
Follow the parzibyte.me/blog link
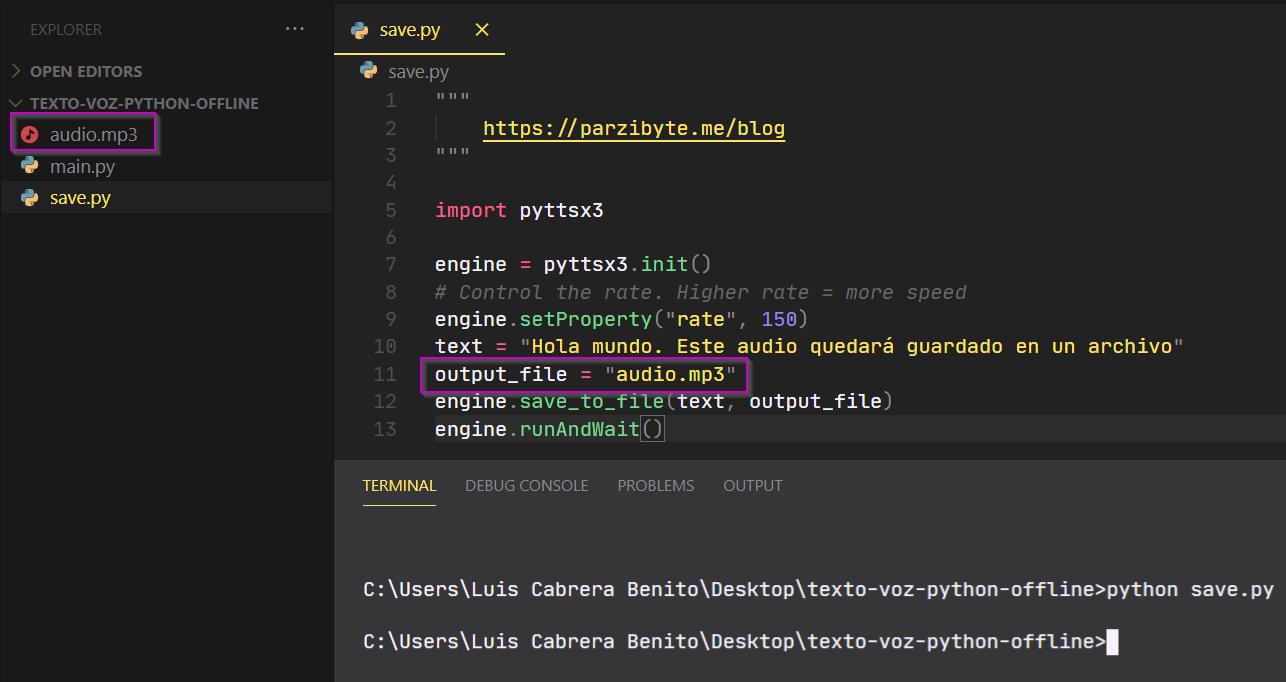click(634, 128)
